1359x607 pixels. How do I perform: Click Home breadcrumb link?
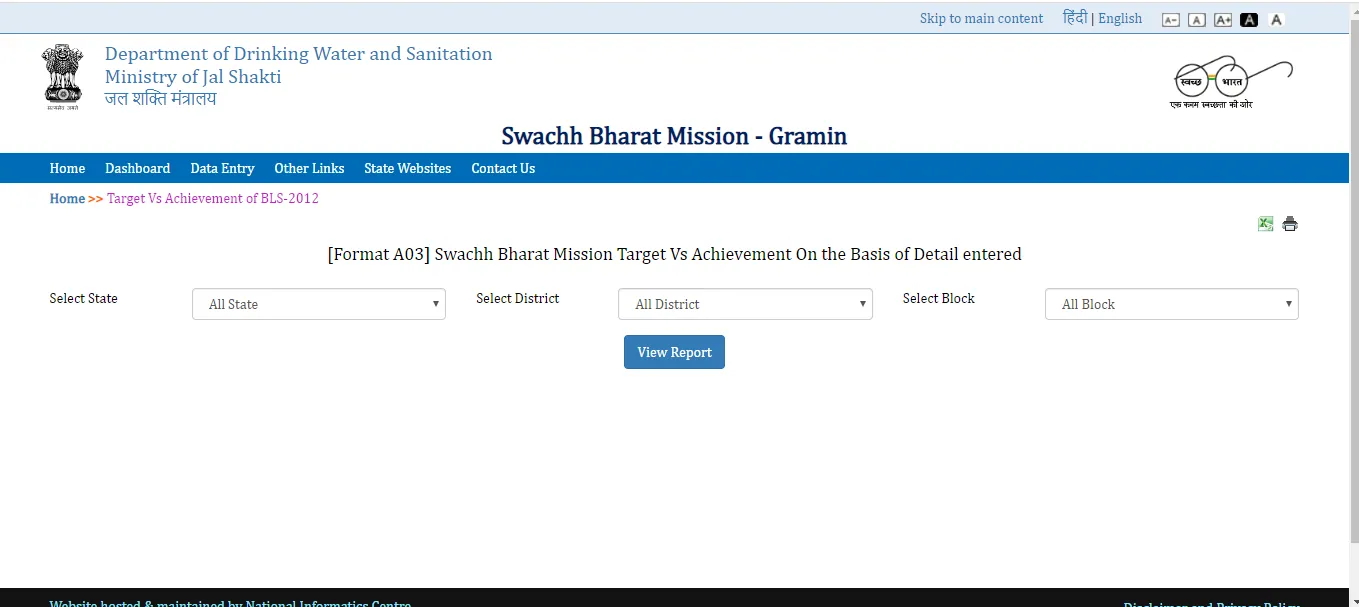tap(67, 198)
